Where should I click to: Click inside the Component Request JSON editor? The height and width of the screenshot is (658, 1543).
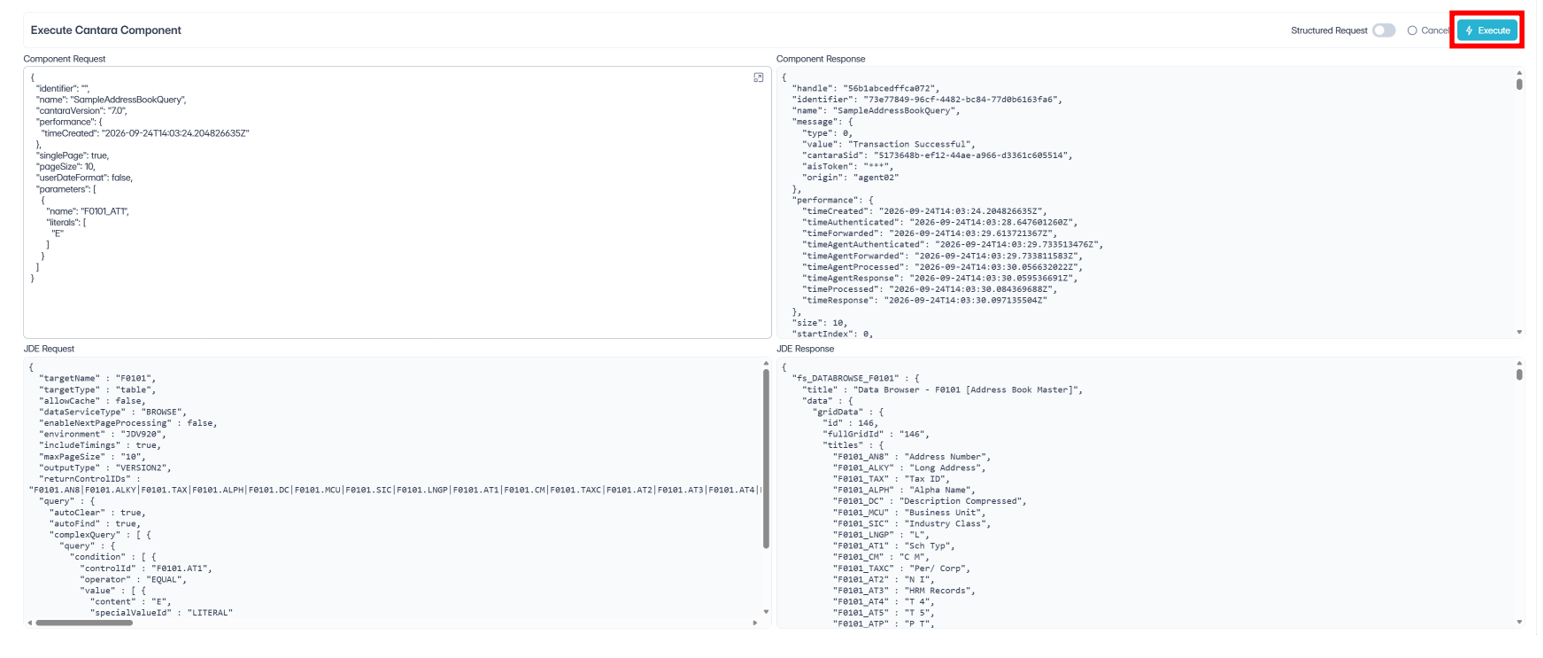pos(397,202)
